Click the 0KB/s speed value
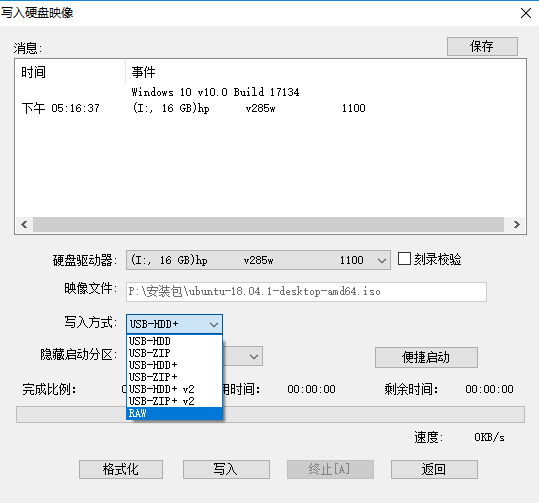 click(x=490, y=437)
